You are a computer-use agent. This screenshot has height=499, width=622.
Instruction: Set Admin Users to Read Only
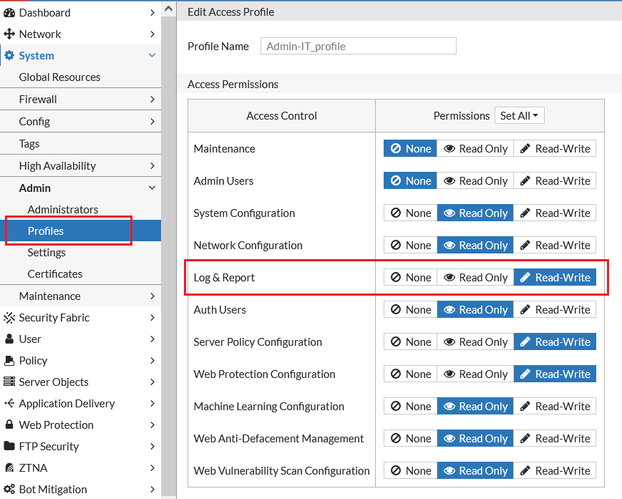[475, 181]
